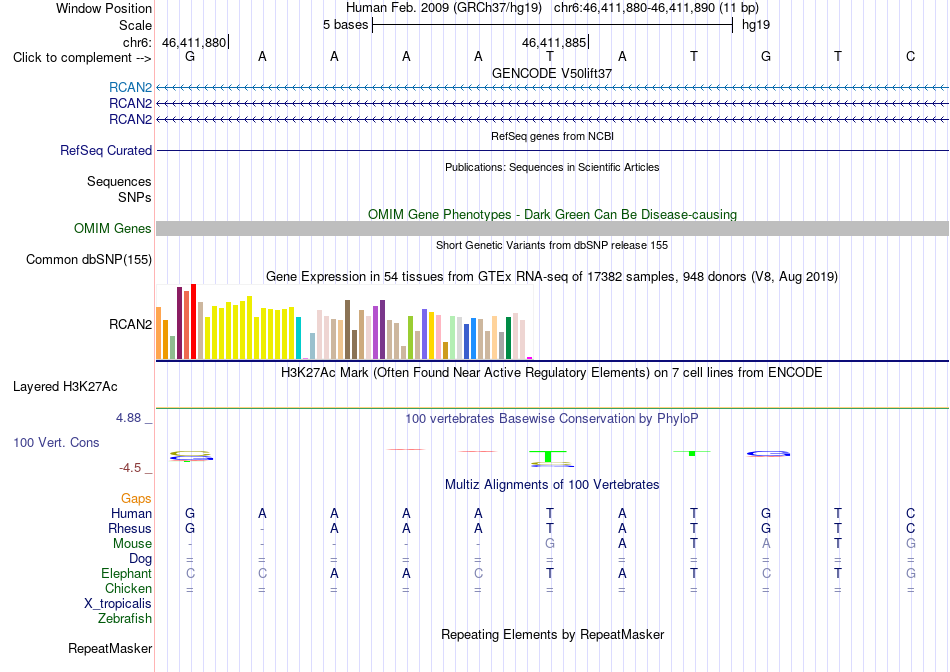Open the H3K27Ac Mark ENCODE track title
Image resolution: width=950 pixels, height=672 pixels.
(552, 373)
